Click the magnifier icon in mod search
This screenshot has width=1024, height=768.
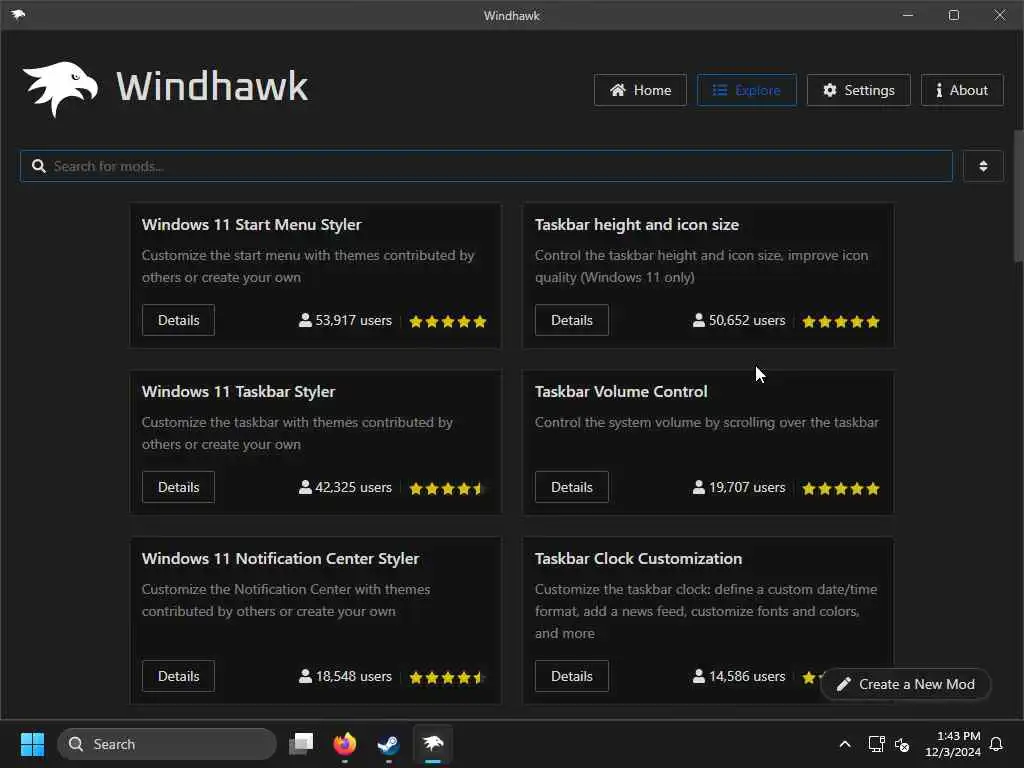tap(39, 166)
